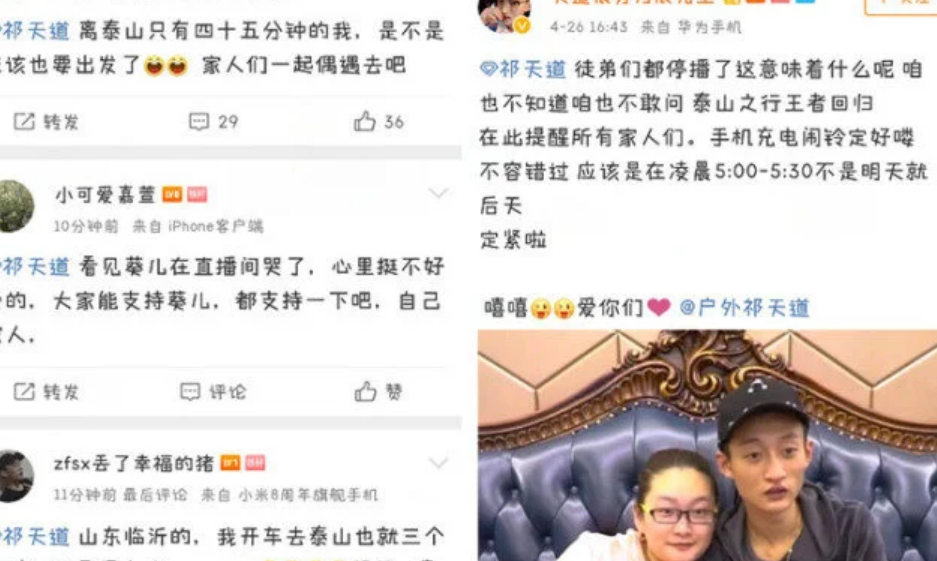This screenshot has height=561, width=937.
Task: Like the post with 36 thumbs-up
Action: pyautogui.click(x=379, y=122)
